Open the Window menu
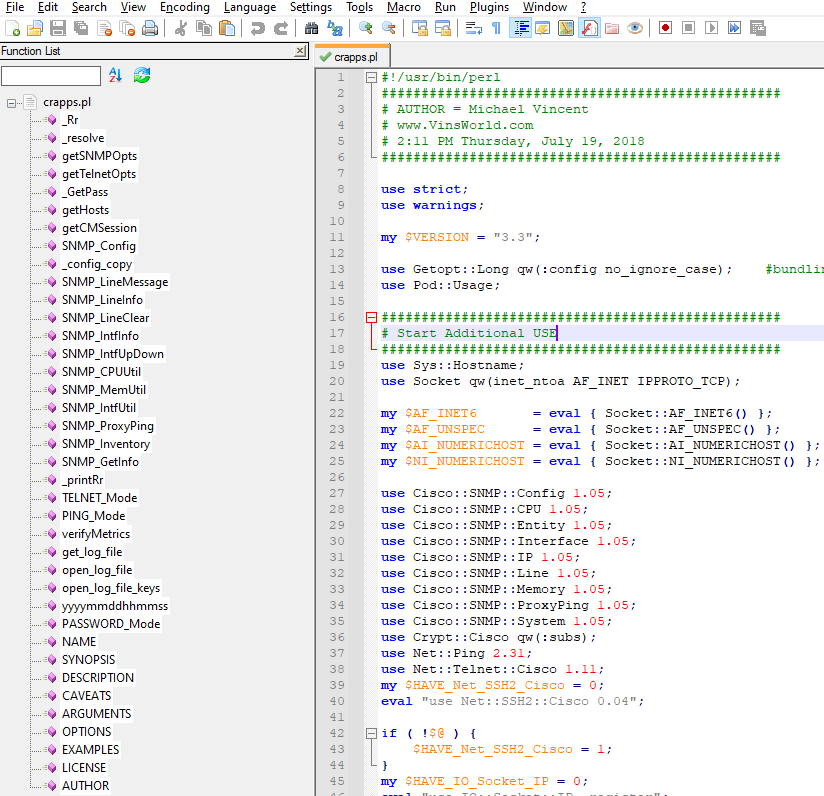The width and height of the screenshot is (824, 796). click(x=544, y=7)
